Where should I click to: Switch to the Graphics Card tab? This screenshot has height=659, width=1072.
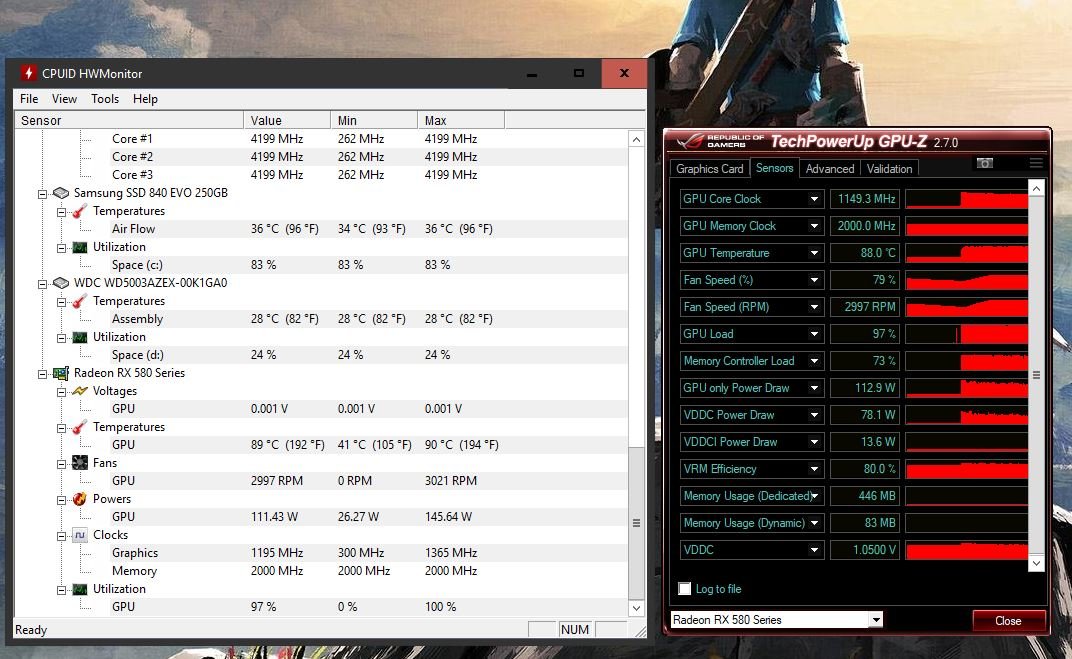click(x=709, y=169)
